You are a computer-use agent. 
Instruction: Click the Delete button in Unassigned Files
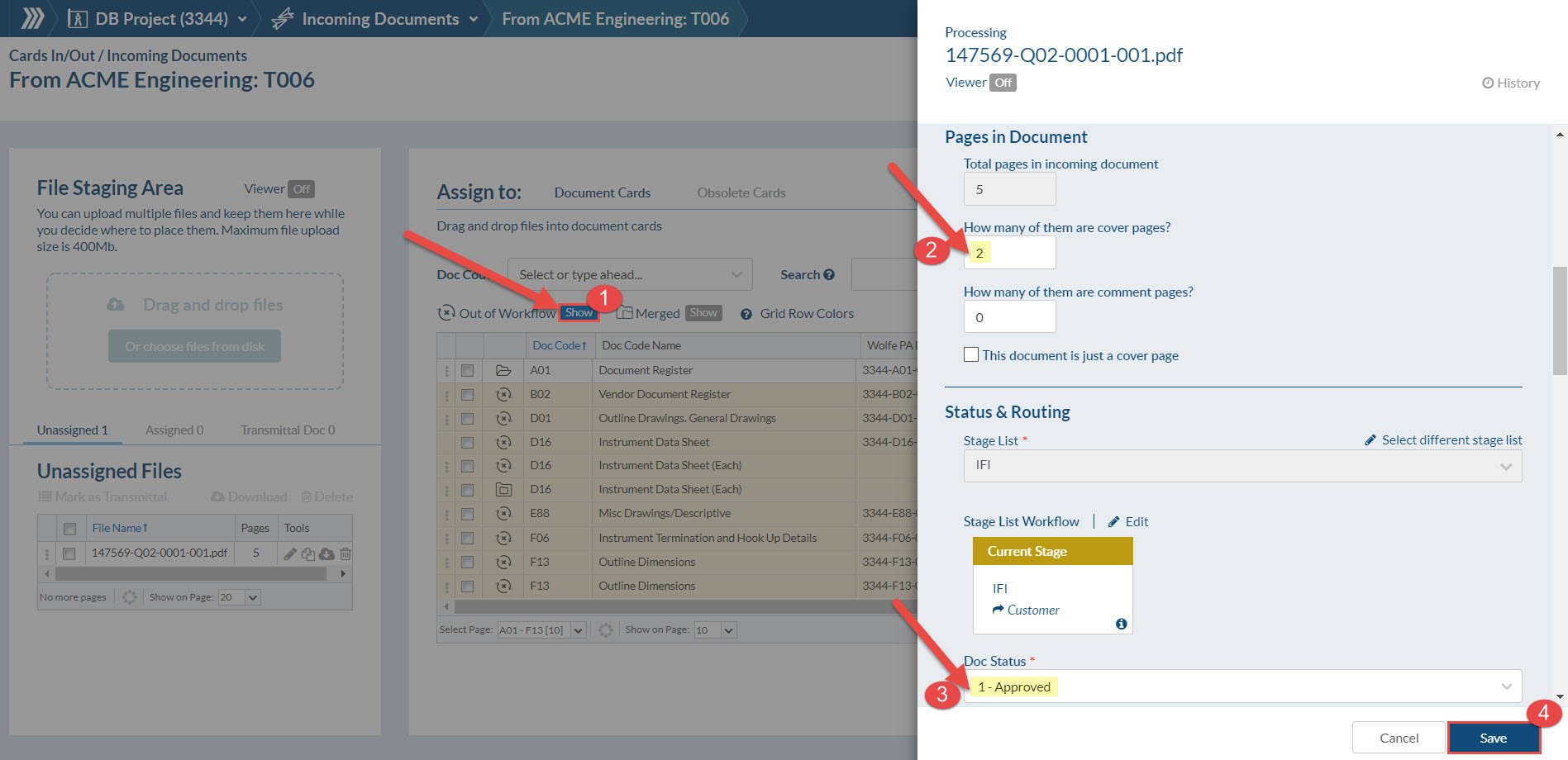click(326, 497)
